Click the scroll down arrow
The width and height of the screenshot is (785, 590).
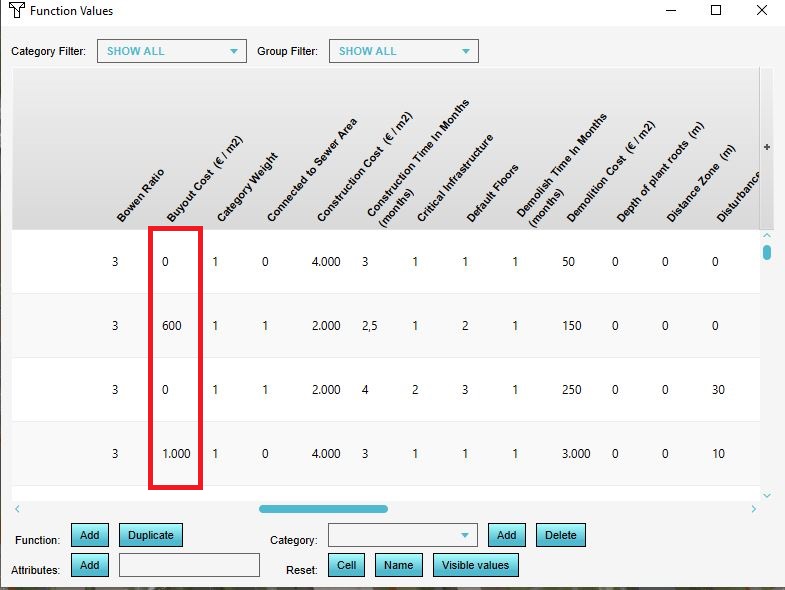coord(767,495)
